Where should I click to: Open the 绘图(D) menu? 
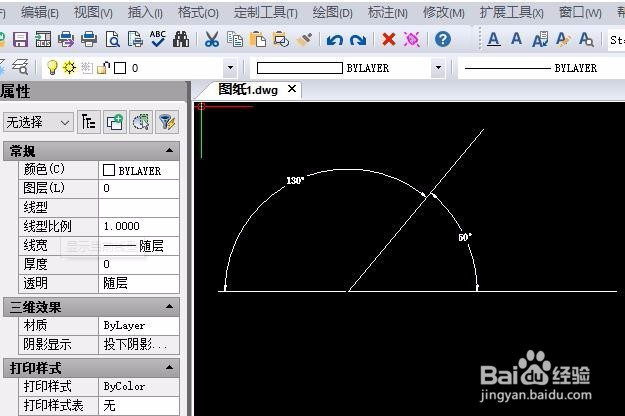point(332,13)
